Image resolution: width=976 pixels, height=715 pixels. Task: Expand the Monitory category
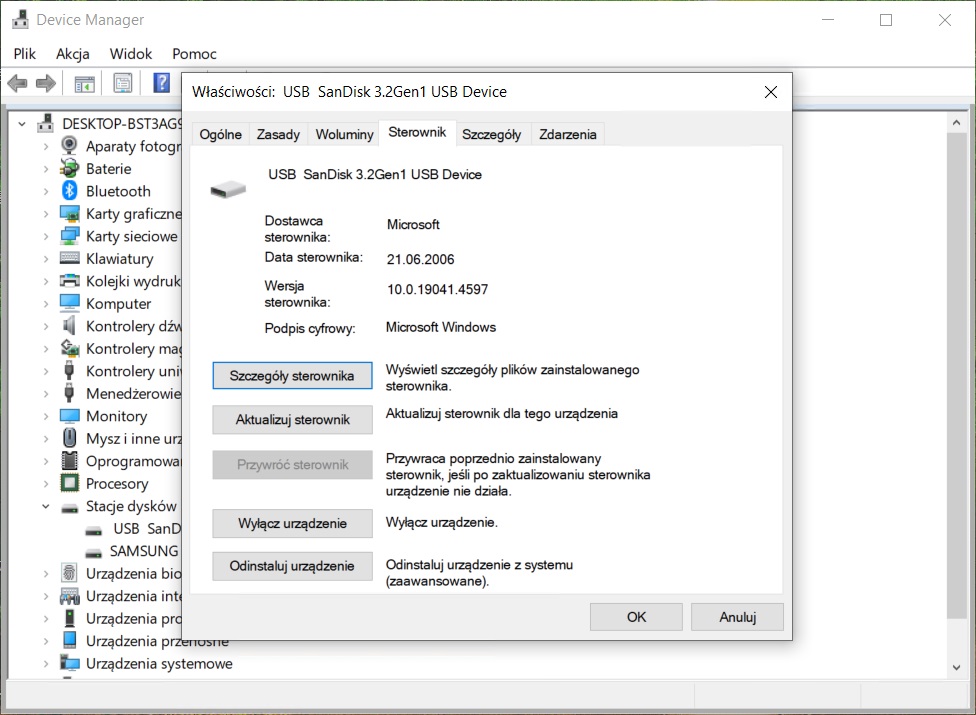tap(45, 416)
